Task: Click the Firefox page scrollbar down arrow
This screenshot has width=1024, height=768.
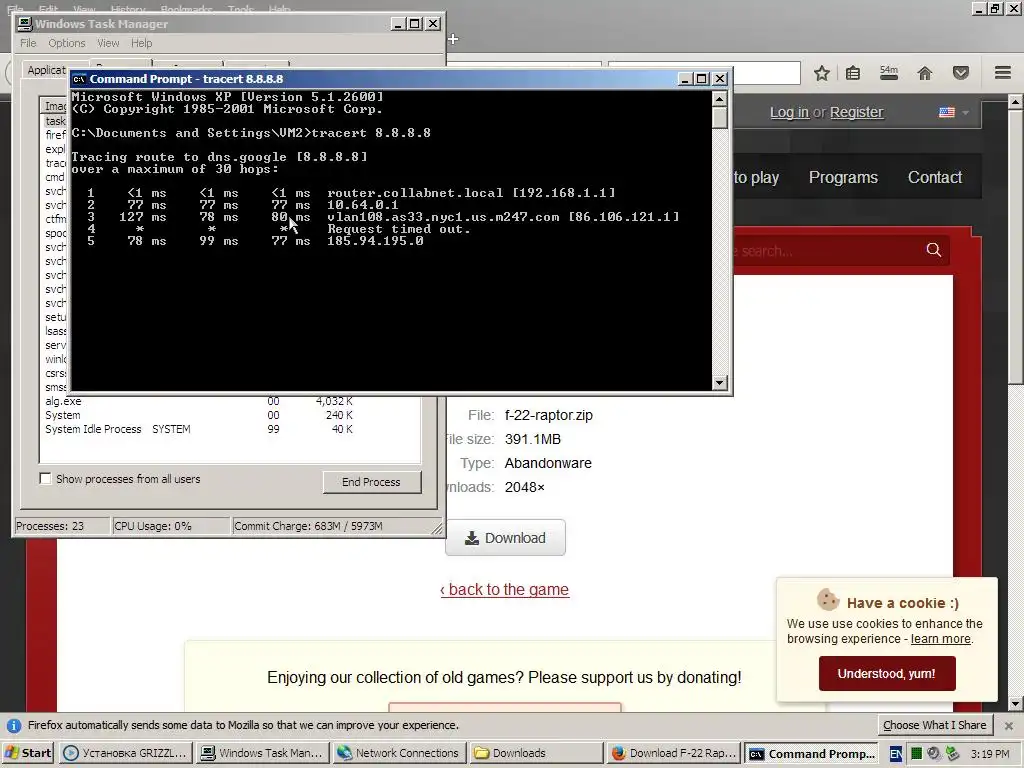Action: pyautogui.click(x=1016, y=704)
